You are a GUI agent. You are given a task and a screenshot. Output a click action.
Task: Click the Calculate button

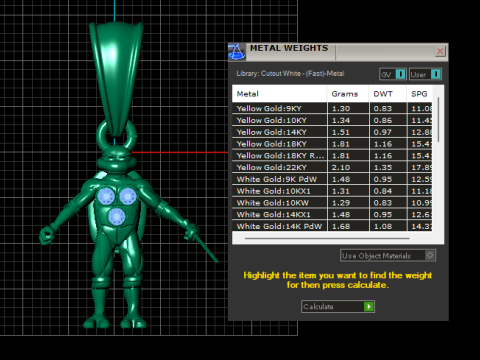coord(338,306)
